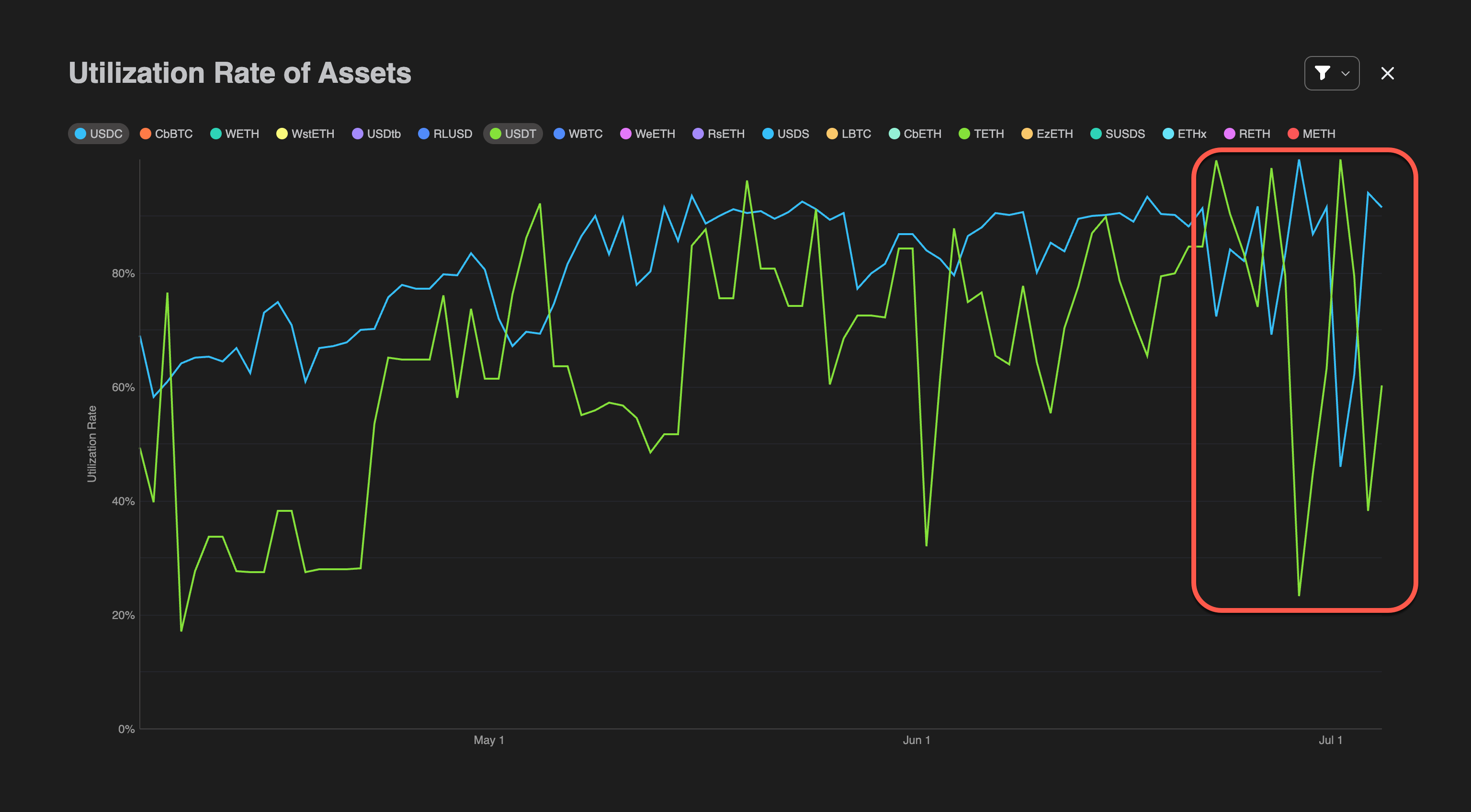Click the Jul 1 axis label
Image resolution: width=1471 pixels, height=812 pixels.
1330,740
